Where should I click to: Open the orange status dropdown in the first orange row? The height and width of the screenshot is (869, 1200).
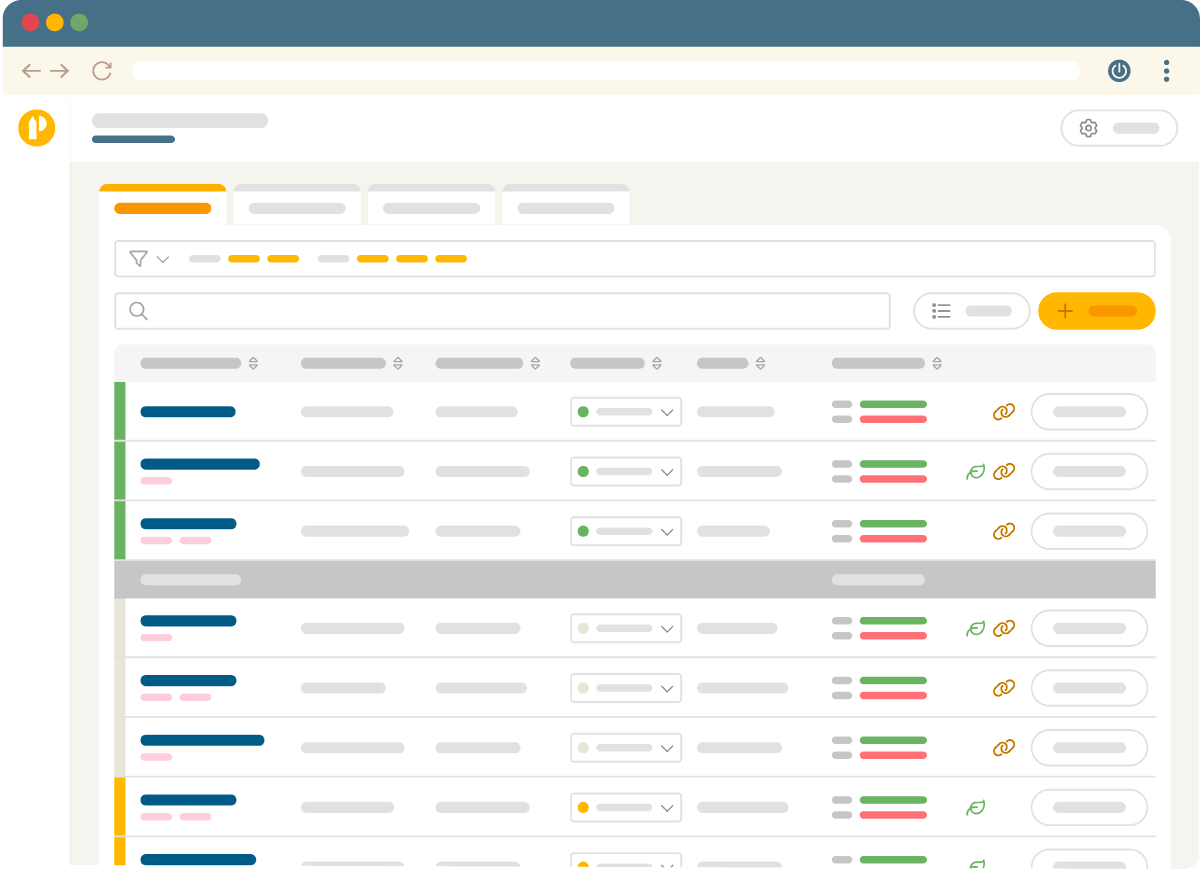pyautogui.click(x=626, y=807)
